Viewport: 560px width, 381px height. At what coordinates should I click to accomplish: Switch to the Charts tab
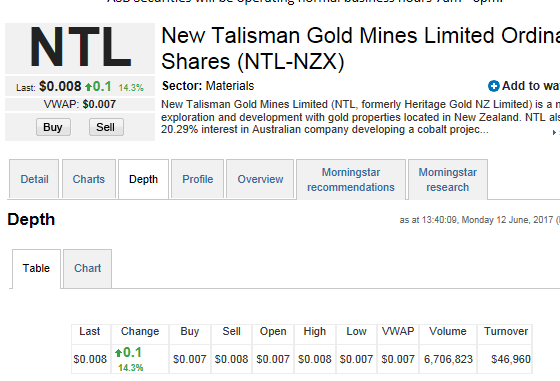[x=89, y=179]
